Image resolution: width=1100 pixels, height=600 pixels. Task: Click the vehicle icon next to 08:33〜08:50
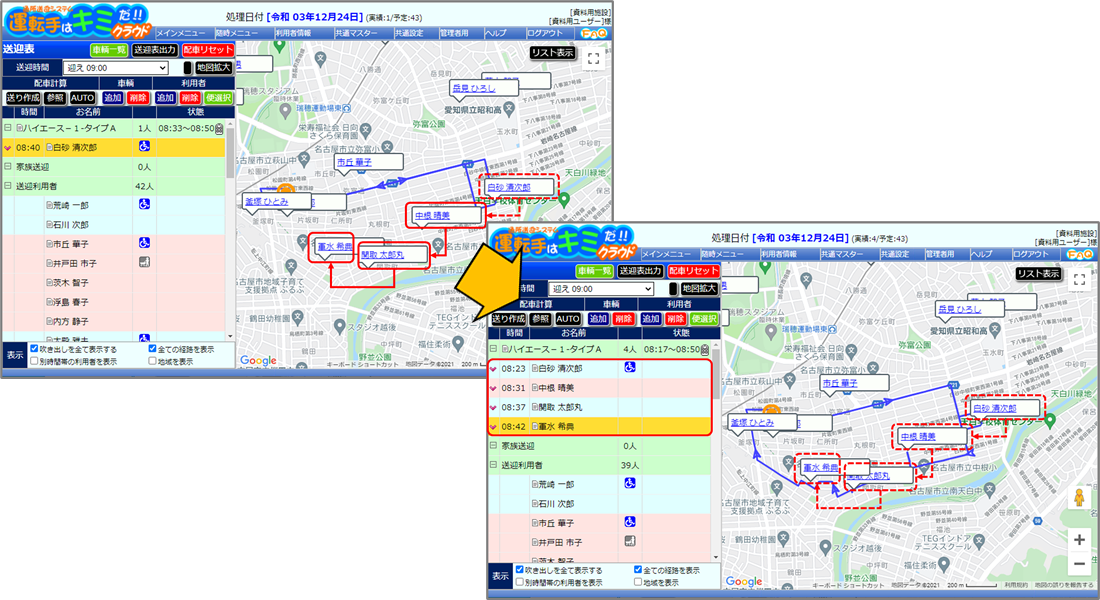pos(219,128)
